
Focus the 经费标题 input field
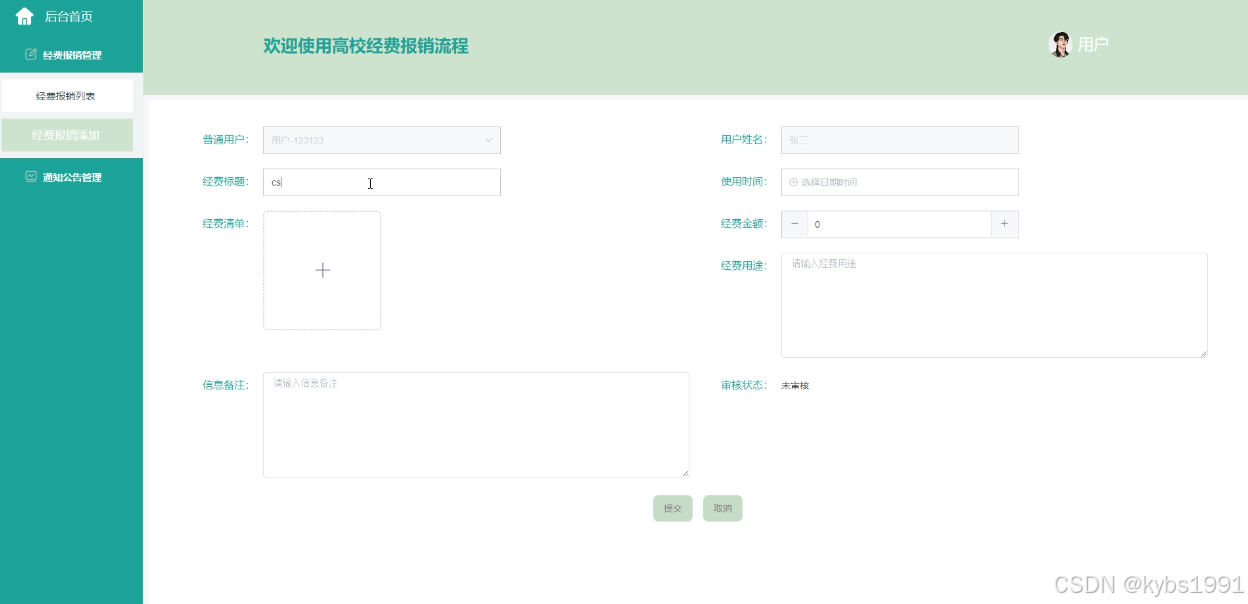[x=382, y=182]
